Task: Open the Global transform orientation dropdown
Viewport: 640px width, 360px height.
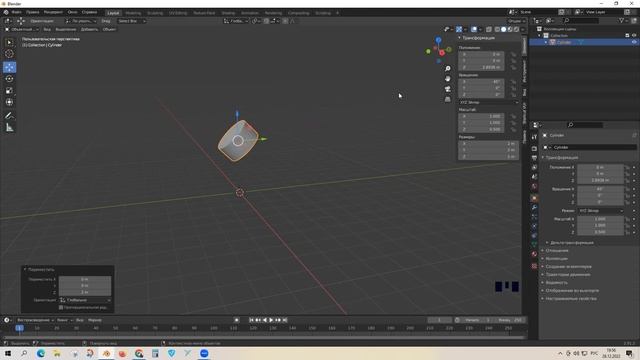Action: point(236,21)
